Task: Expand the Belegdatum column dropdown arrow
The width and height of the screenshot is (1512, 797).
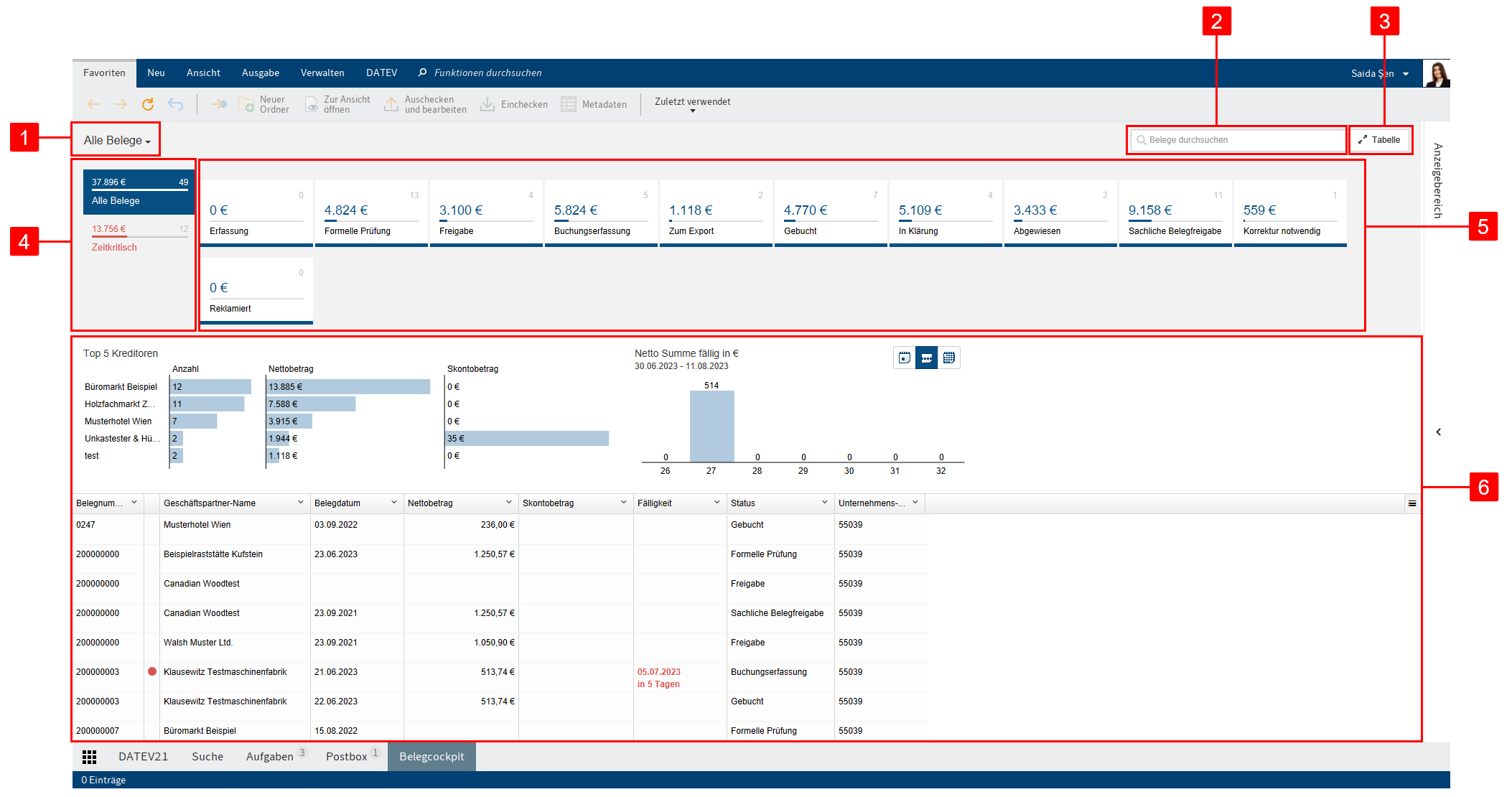Action: [x=394, y=503]
